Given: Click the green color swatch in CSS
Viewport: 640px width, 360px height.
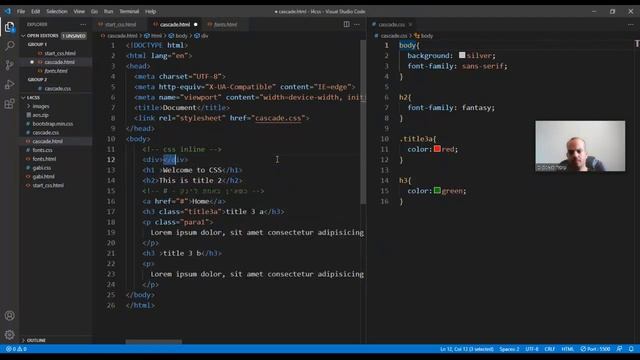Looking at the screenshot, I should pos(437,190).
